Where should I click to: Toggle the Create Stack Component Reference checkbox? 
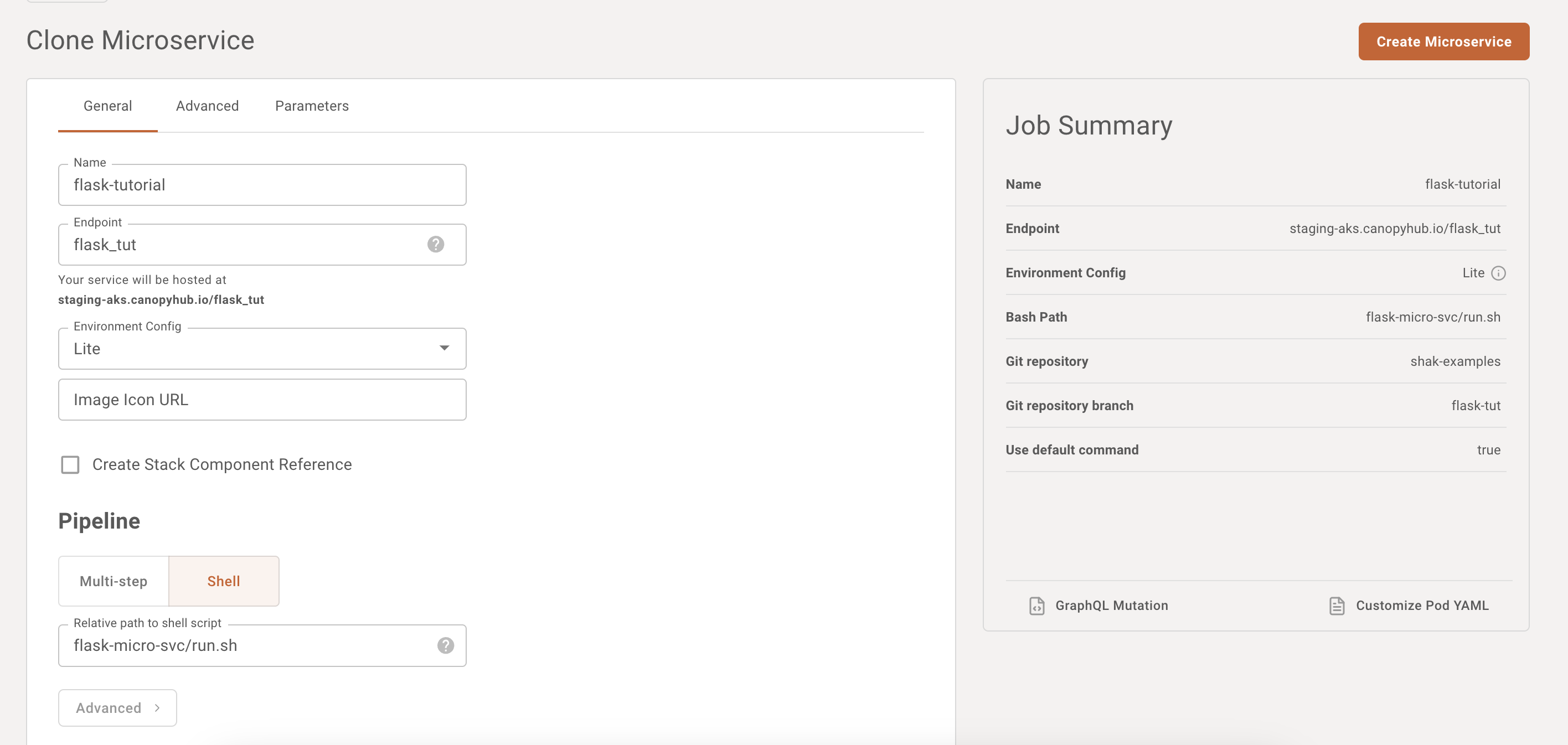71,464
